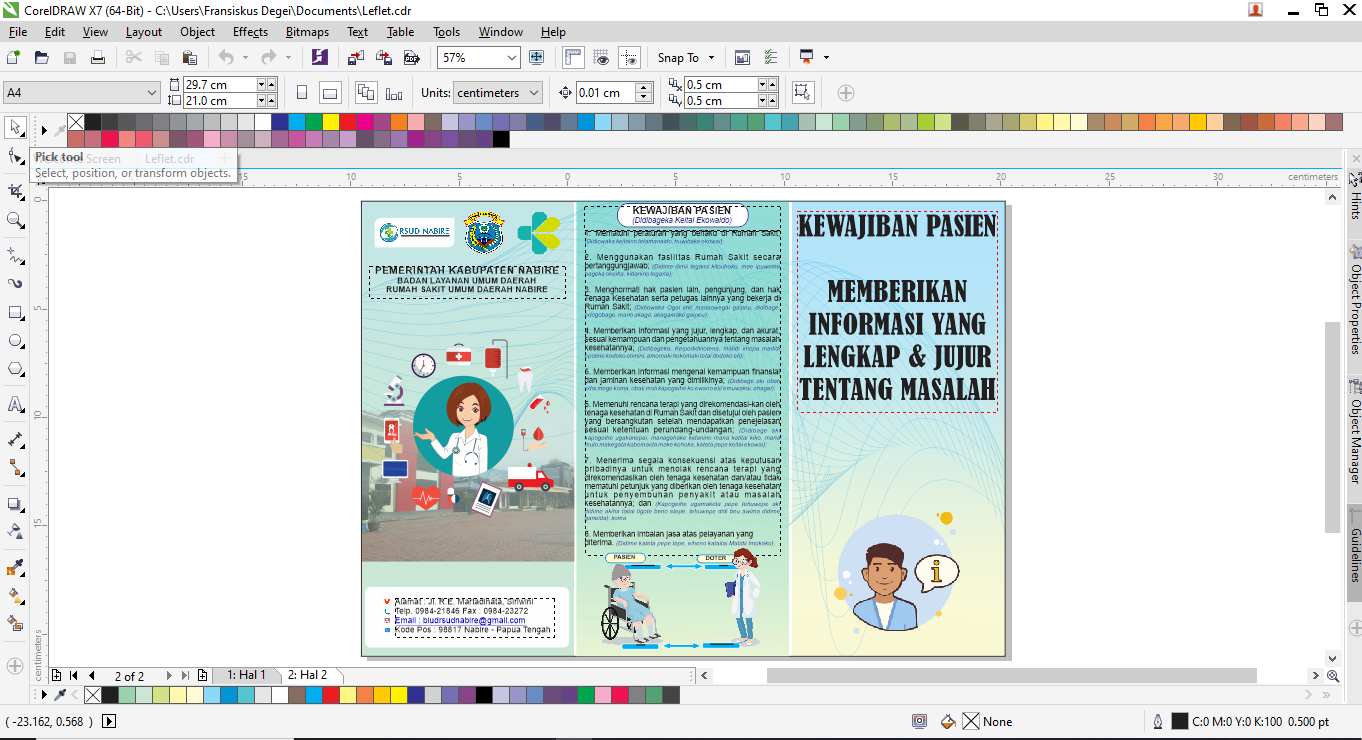1362x740 pixels.
Task: Select the Ellipse tool
Action: click(x=15, y=341)
